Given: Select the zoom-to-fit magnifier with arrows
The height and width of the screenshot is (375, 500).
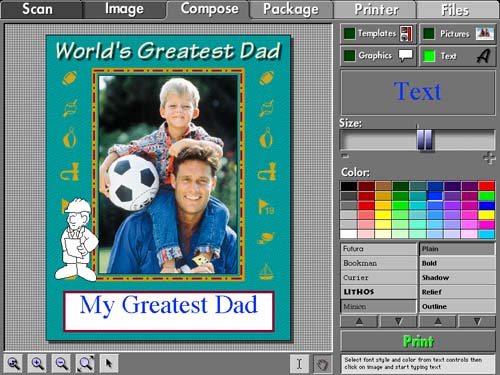Looking at the screenshot, I should (x=85, y=363).
